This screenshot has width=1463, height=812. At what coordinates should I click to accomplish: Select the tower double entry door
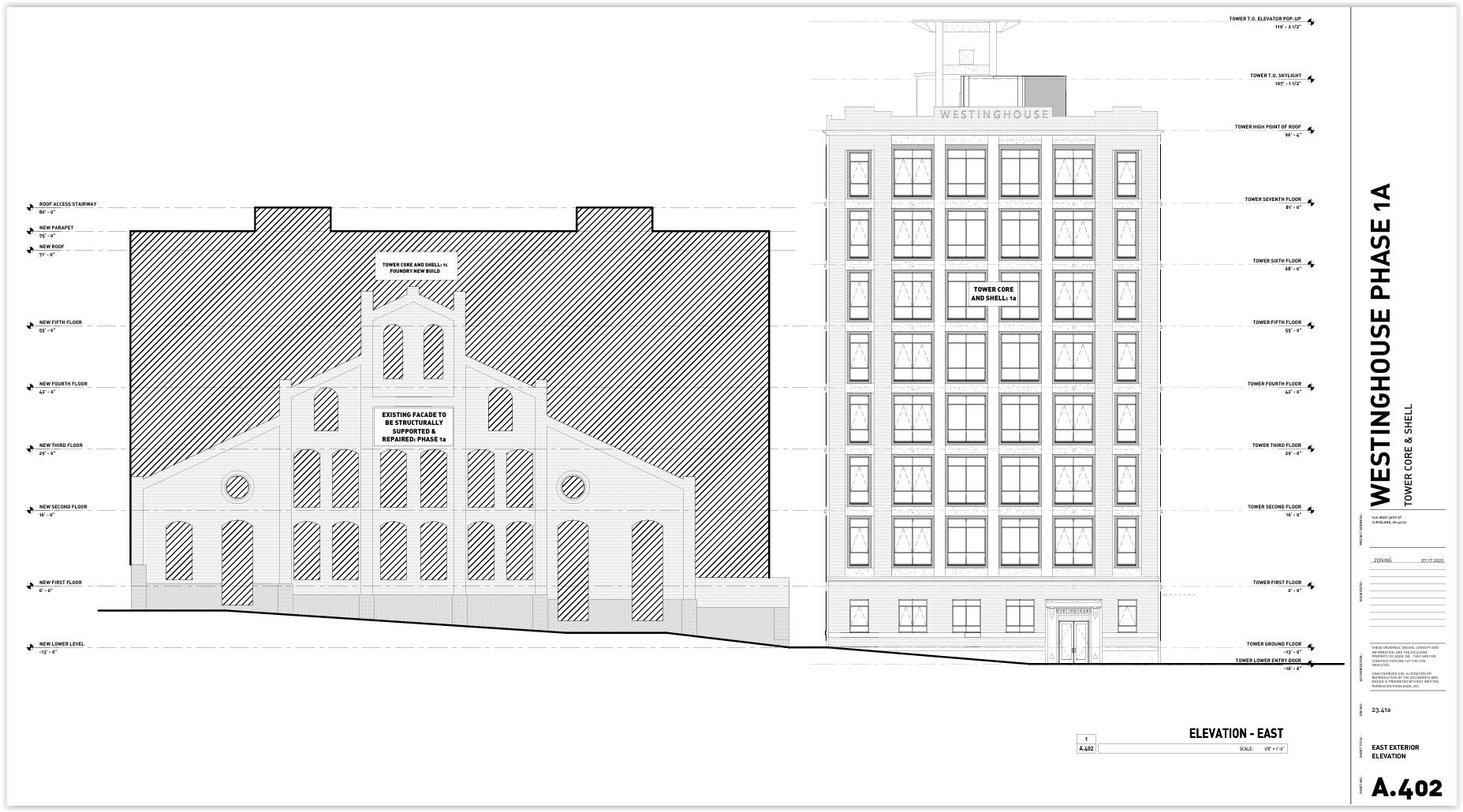tap(1073, 642)
